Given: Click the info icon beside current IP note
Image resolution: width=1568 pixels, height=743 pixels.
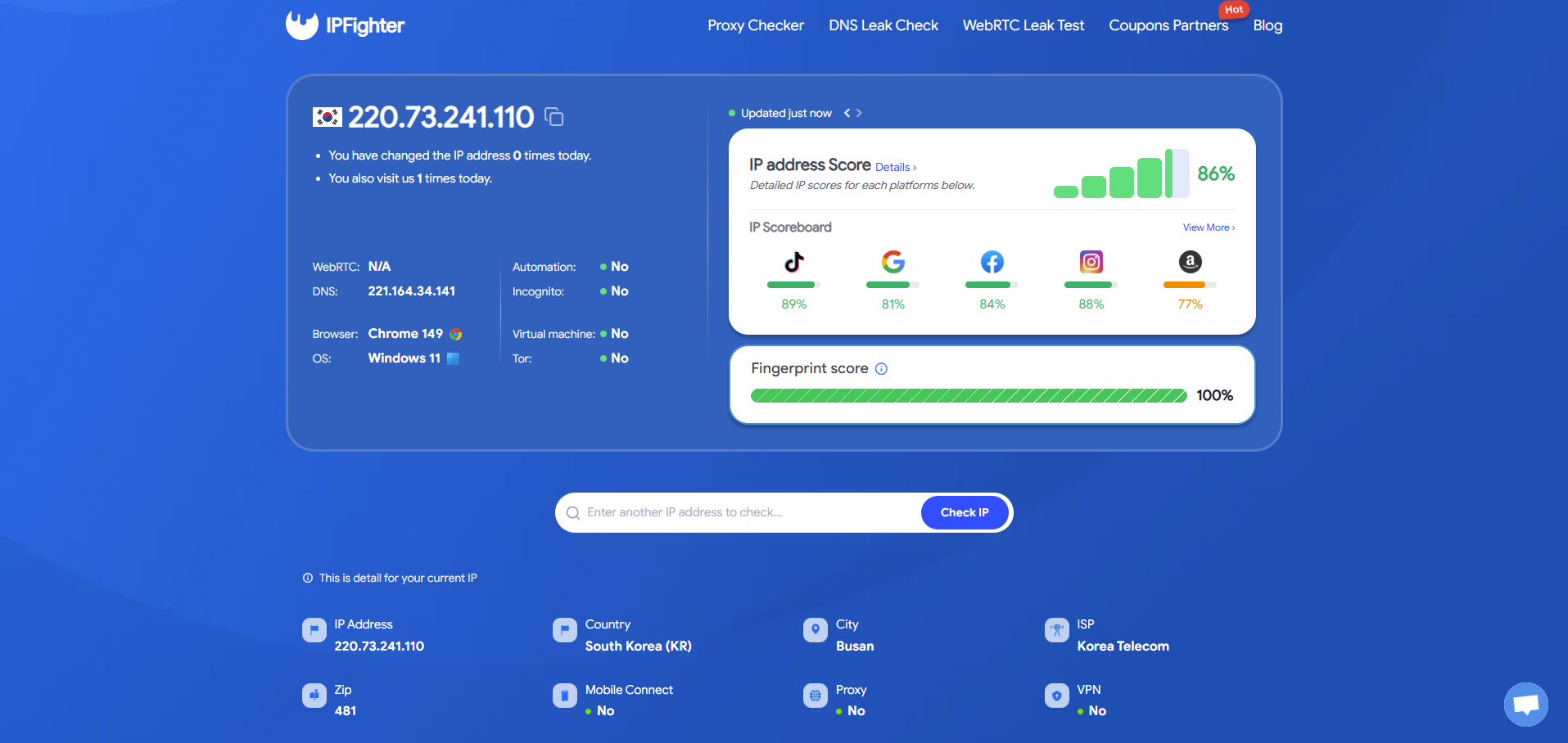Looking at the screenshot, I should (x=308, y=578).
